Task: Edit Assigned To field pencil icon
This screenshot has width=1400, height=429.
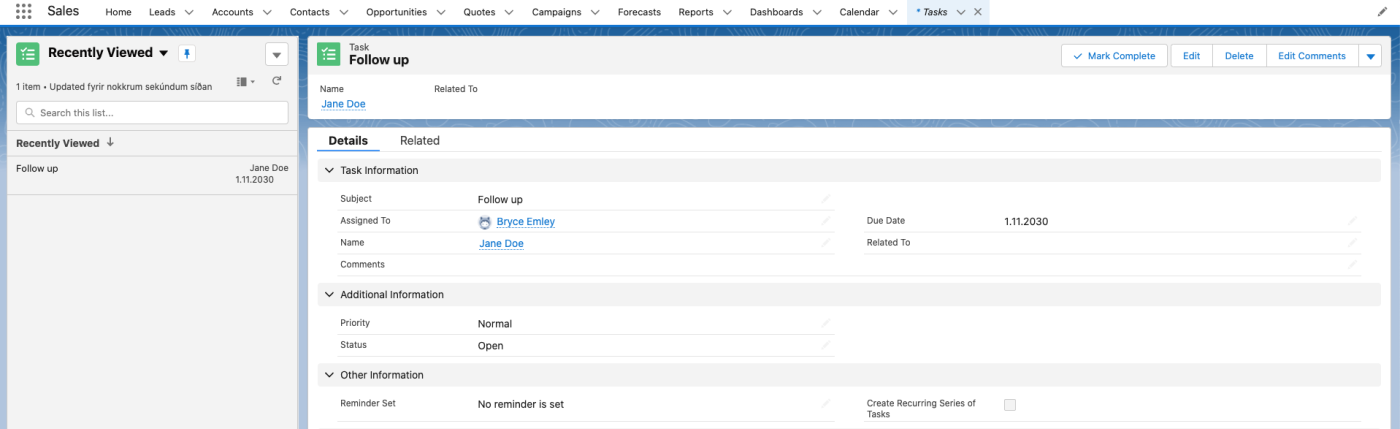Action: pyautogui.click(x=826, y=221)
